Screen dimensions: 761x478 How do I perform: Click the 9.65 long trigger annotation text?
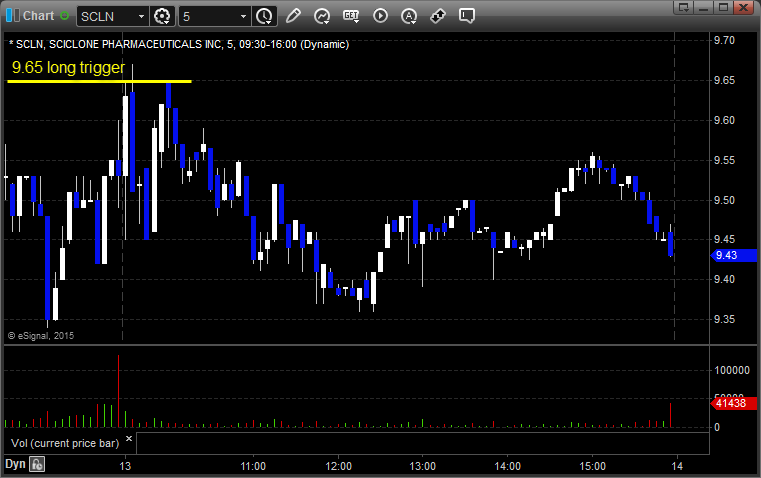pos(68,67)
